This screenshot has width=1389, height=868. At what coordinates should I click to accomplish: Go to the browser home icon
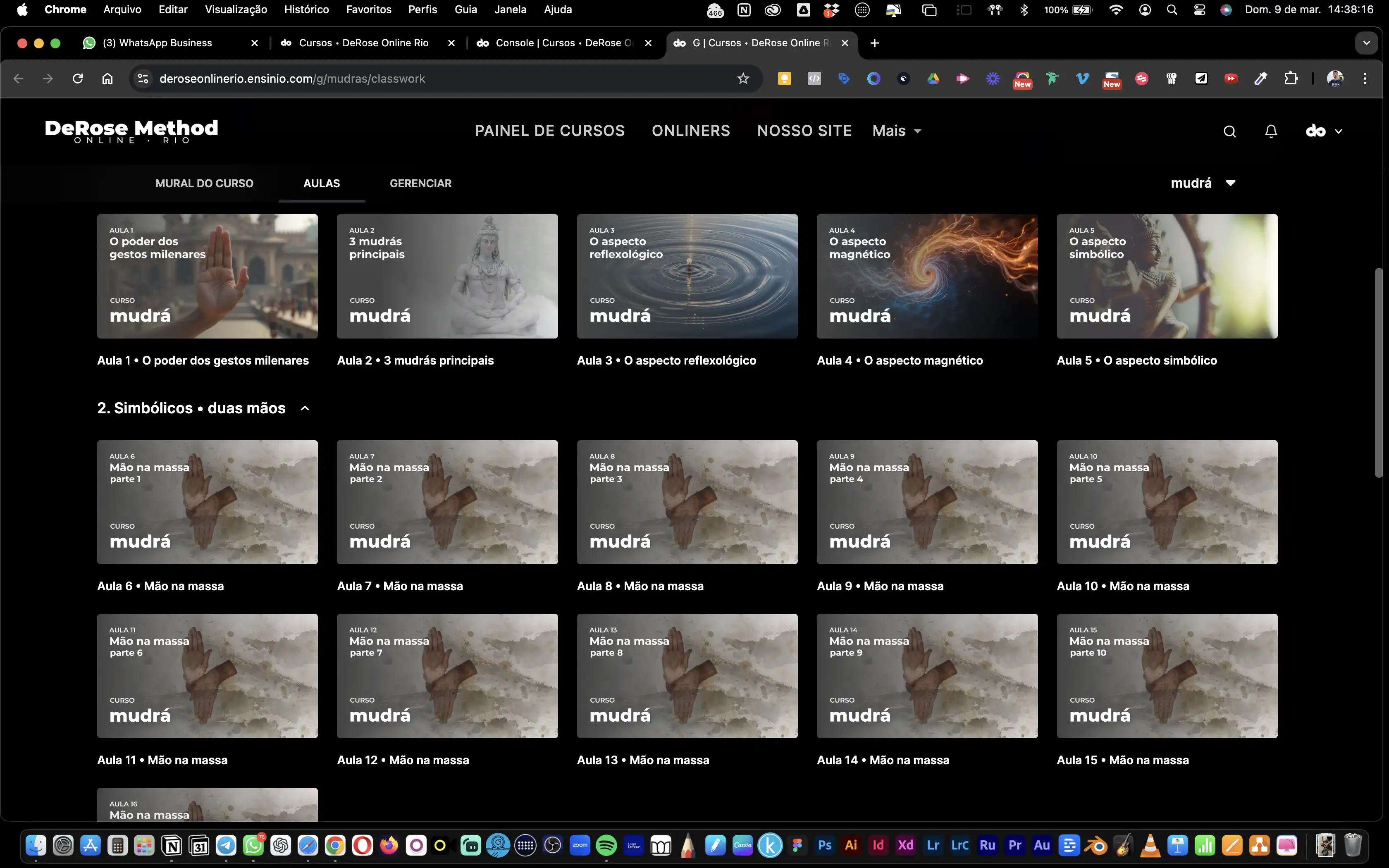click(x=107, y=79)
